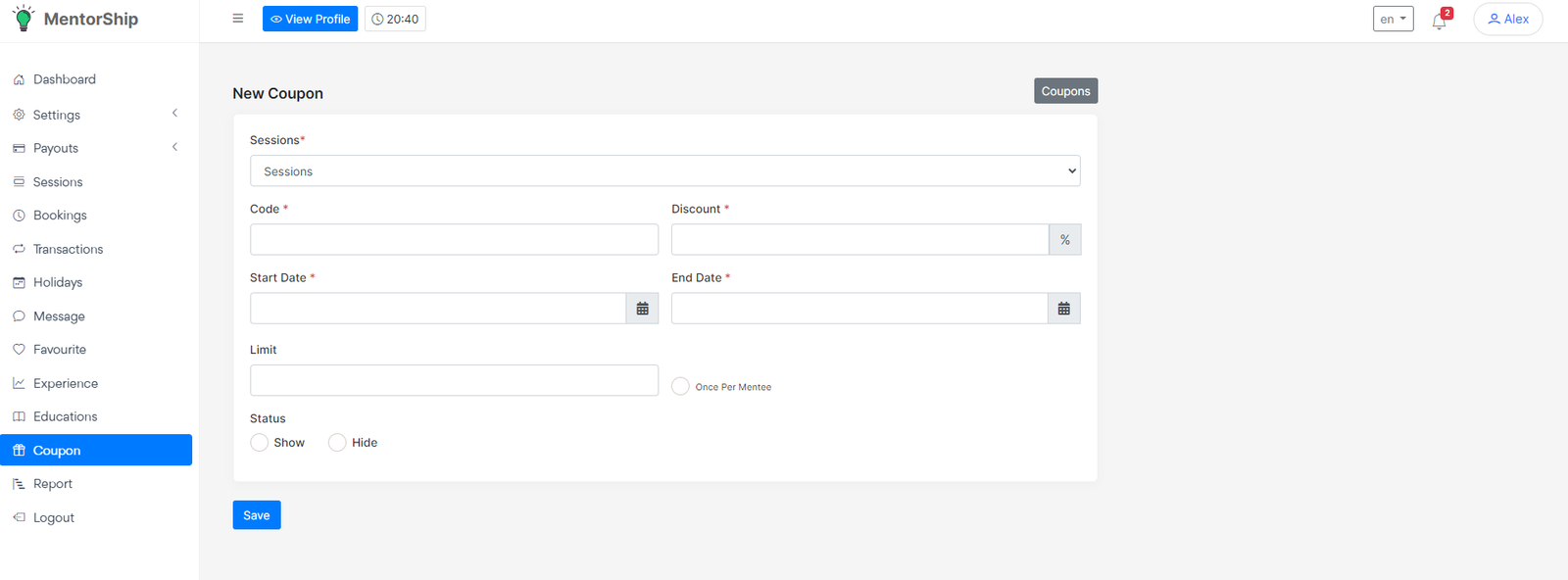
Task: Open Start Date calendar picker icon
Action: coord(642,309)
